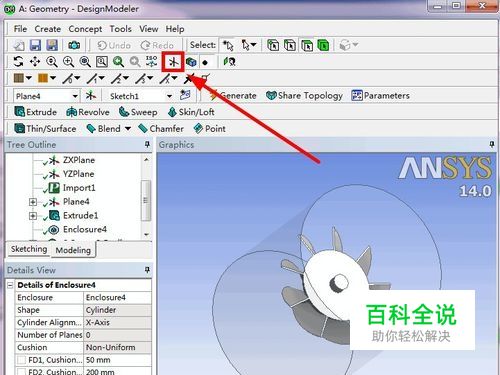The height and width of the screenshot is (375, 500).
Task: Set the Isometric view with ISO icon
Action: [152, 61]
